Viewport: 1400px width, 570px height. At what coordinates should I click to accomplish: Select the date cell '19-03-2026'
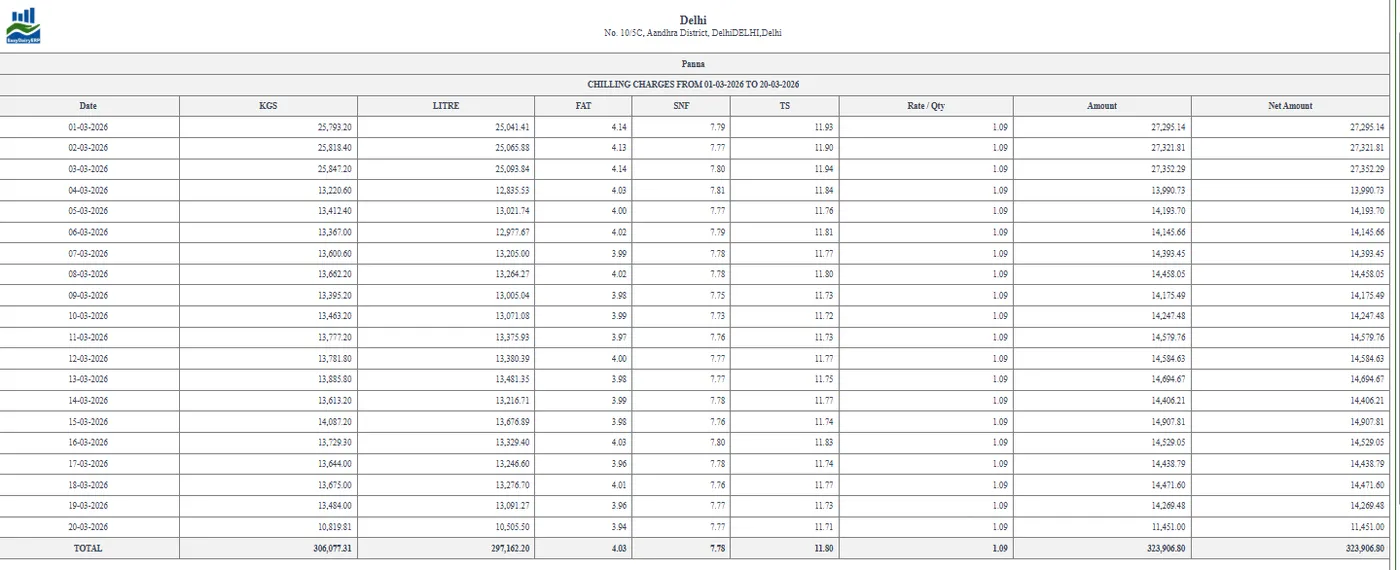89,505
